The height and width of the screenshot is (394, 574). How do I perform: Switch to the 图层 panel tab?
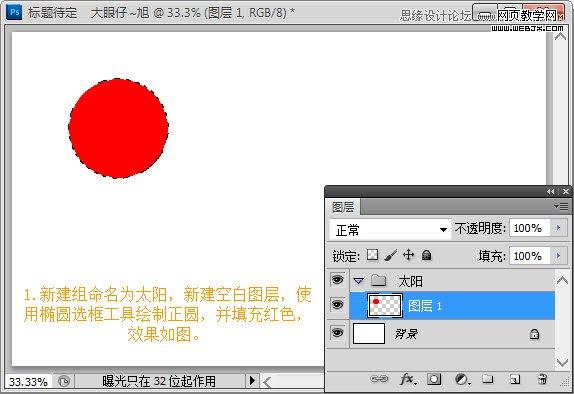coord(343,207)
